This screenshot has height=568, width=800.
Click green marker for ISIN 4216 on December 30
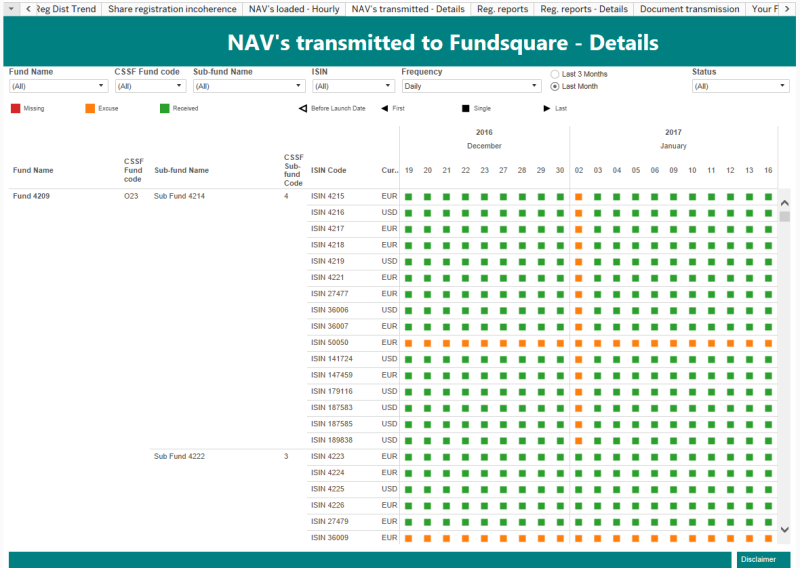560,213
